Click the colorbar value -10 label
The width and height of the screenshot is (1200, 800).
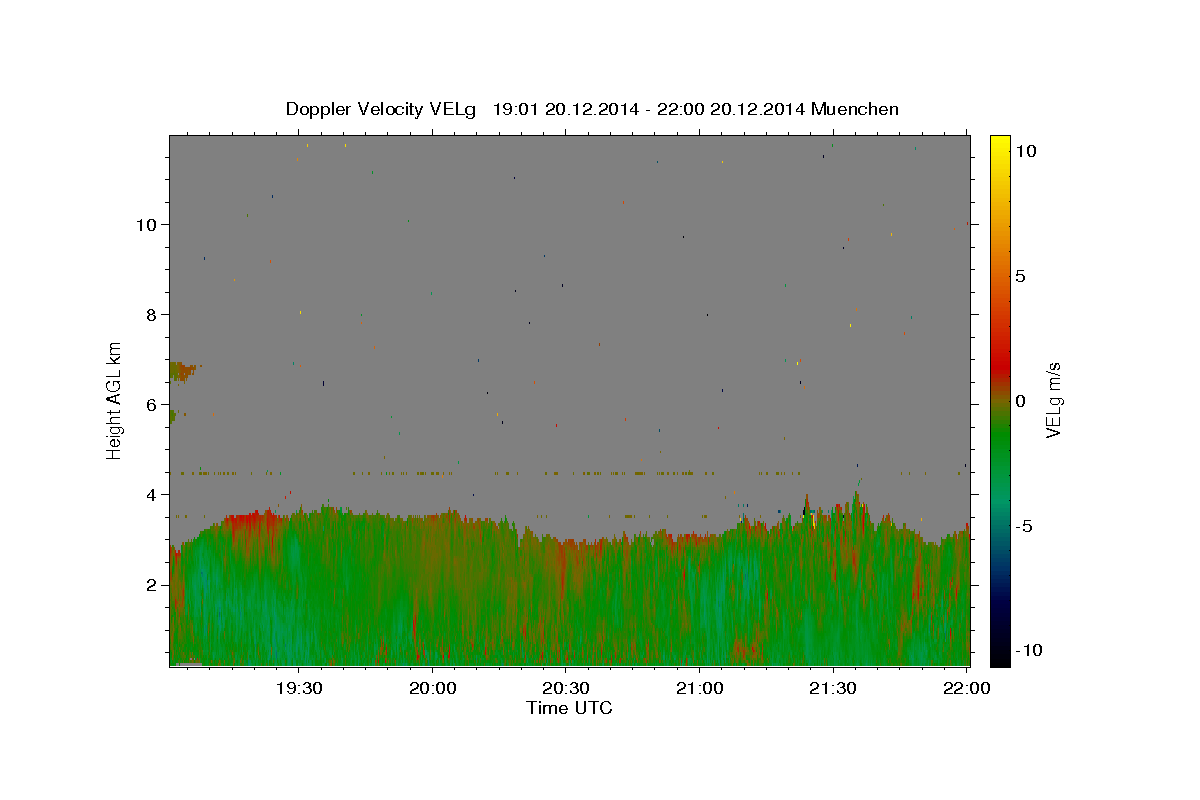pos(1027,651)
